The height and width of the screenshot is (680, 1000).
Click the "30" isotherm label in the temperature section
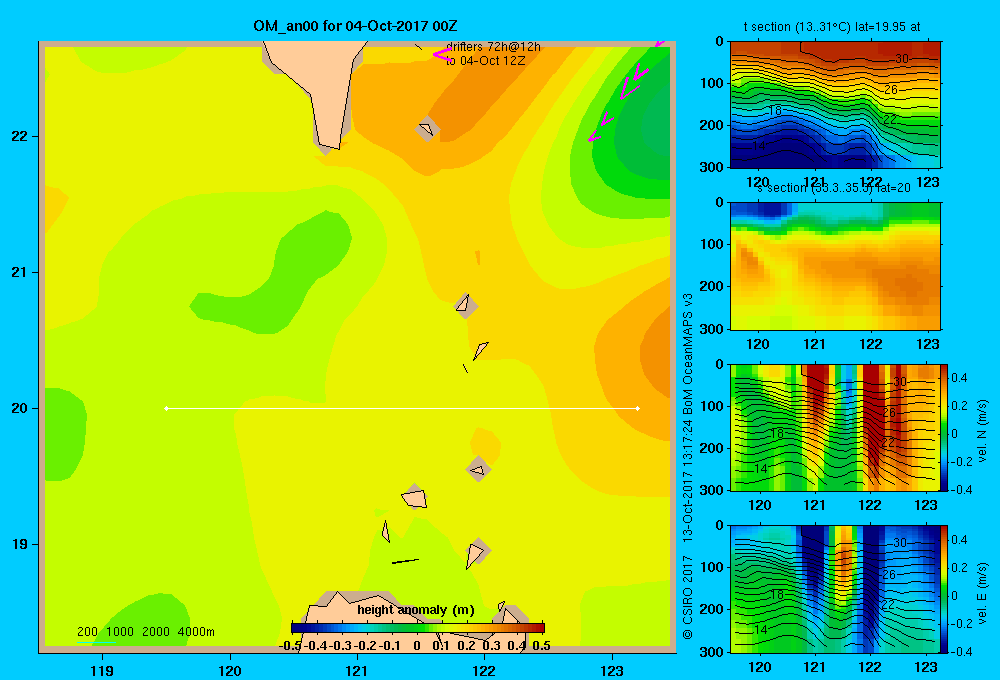tap(902, 59)
